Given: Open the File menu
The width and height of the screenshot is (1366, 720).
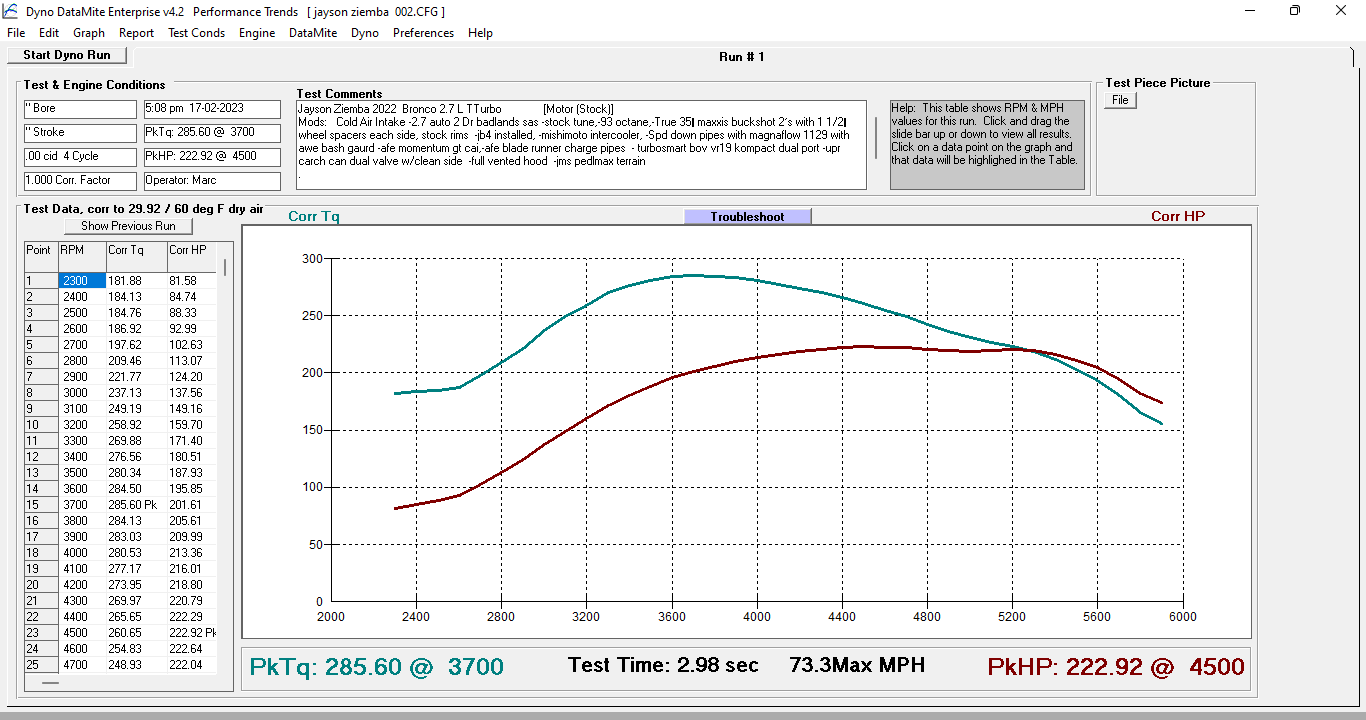Looking at the screenshot, I should (16, 33).
